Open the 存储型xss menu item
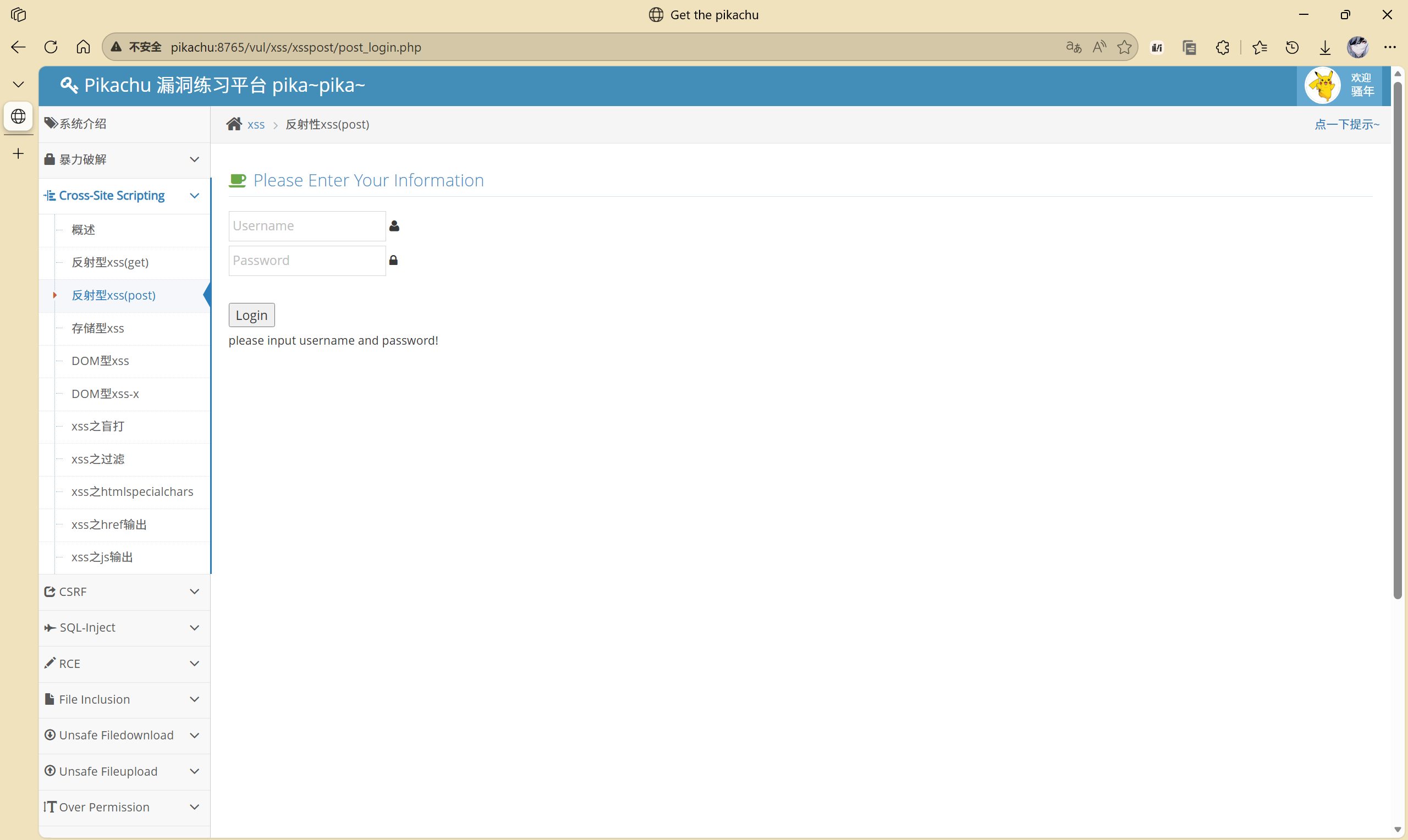1408x840 pixels. pos(97,328)
